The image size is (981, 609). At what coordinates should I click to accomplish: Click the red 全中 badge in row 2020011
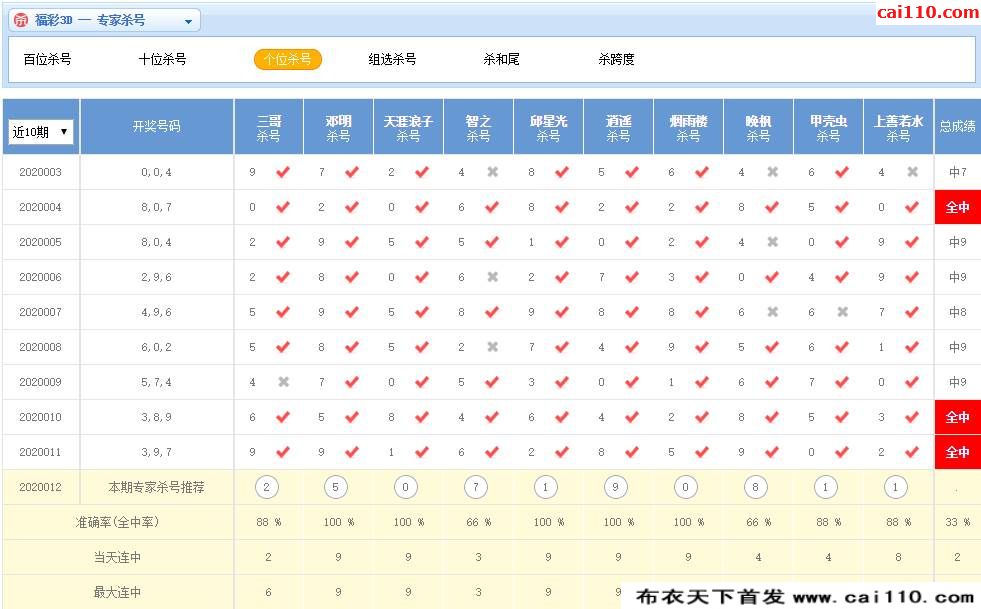pyautogui.click(x=958, y=453)
